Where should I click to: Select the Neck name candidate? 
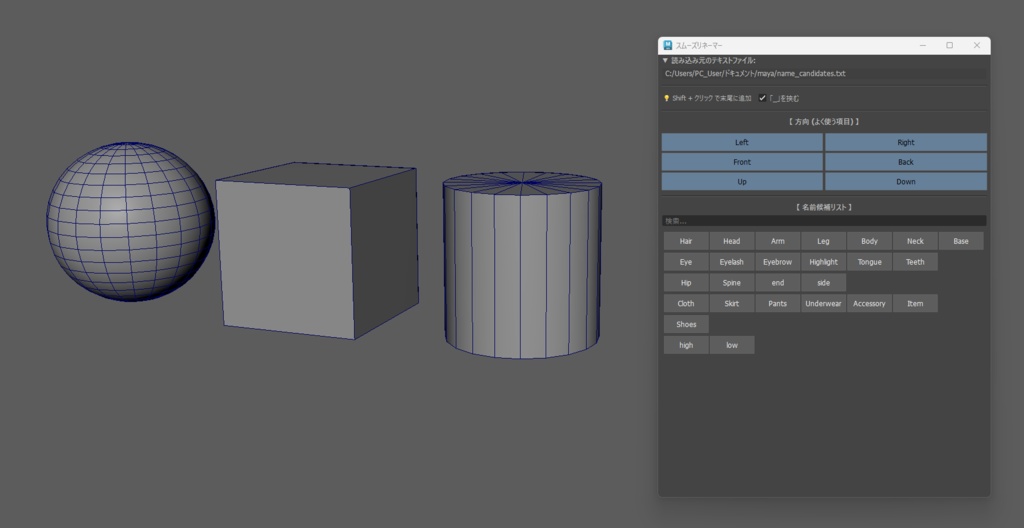pyautogui.click(x=915, y=241)
